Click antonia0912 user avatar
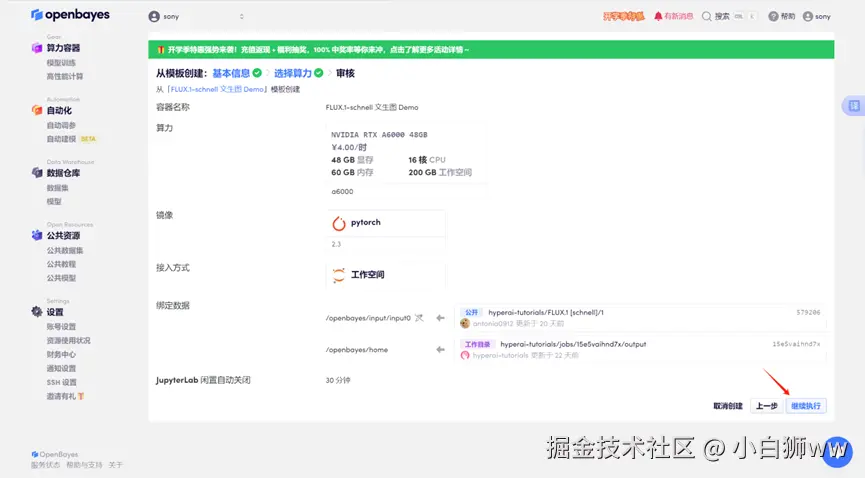The height and width of the screenshot is (478, 865). (465, 323)
